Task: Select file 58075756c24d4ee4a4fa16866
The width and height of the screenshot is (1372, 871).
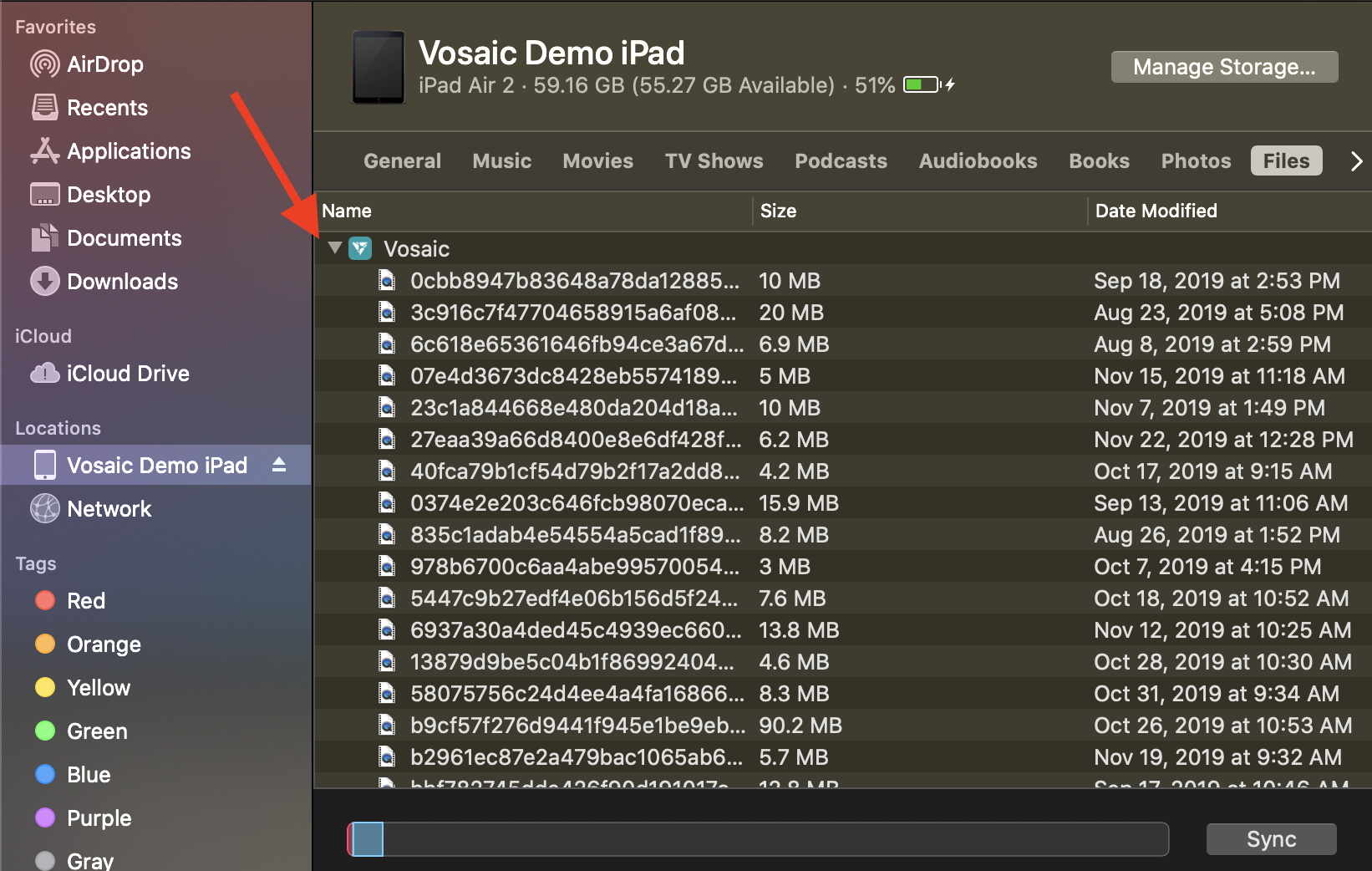Action: coord(843,693)
